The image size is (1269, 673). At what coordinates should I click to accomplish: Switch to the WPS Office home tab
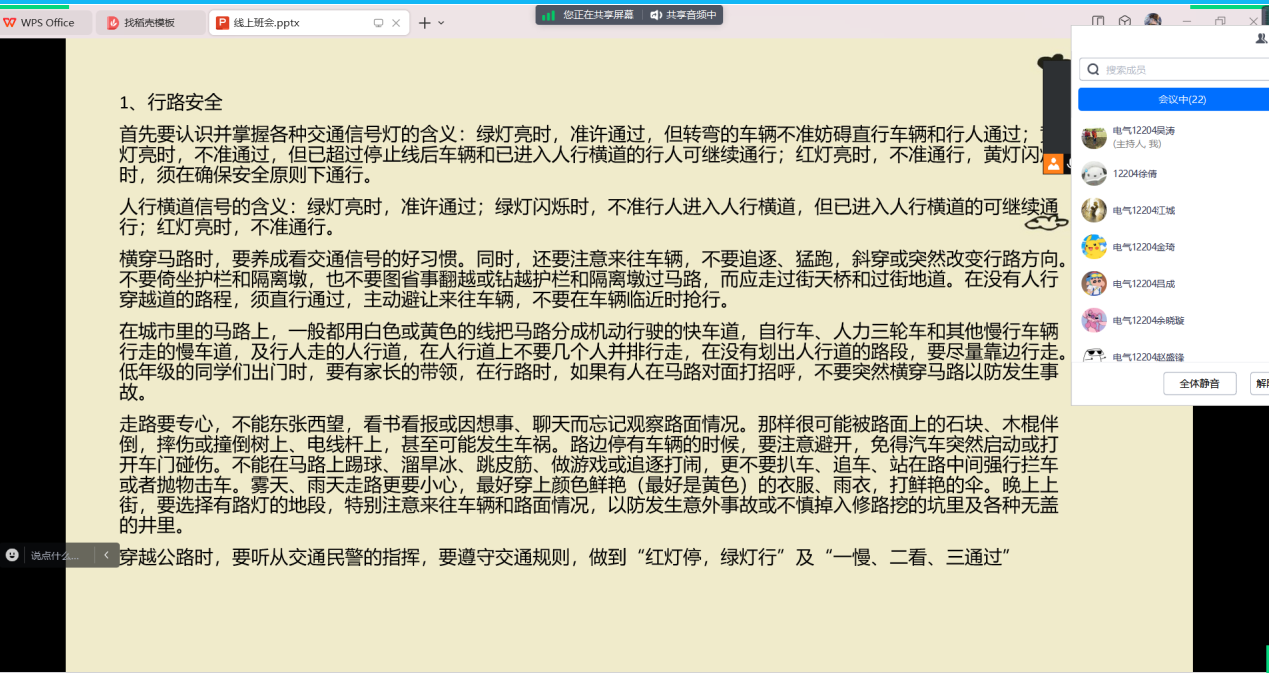click(x=46, y=22)
